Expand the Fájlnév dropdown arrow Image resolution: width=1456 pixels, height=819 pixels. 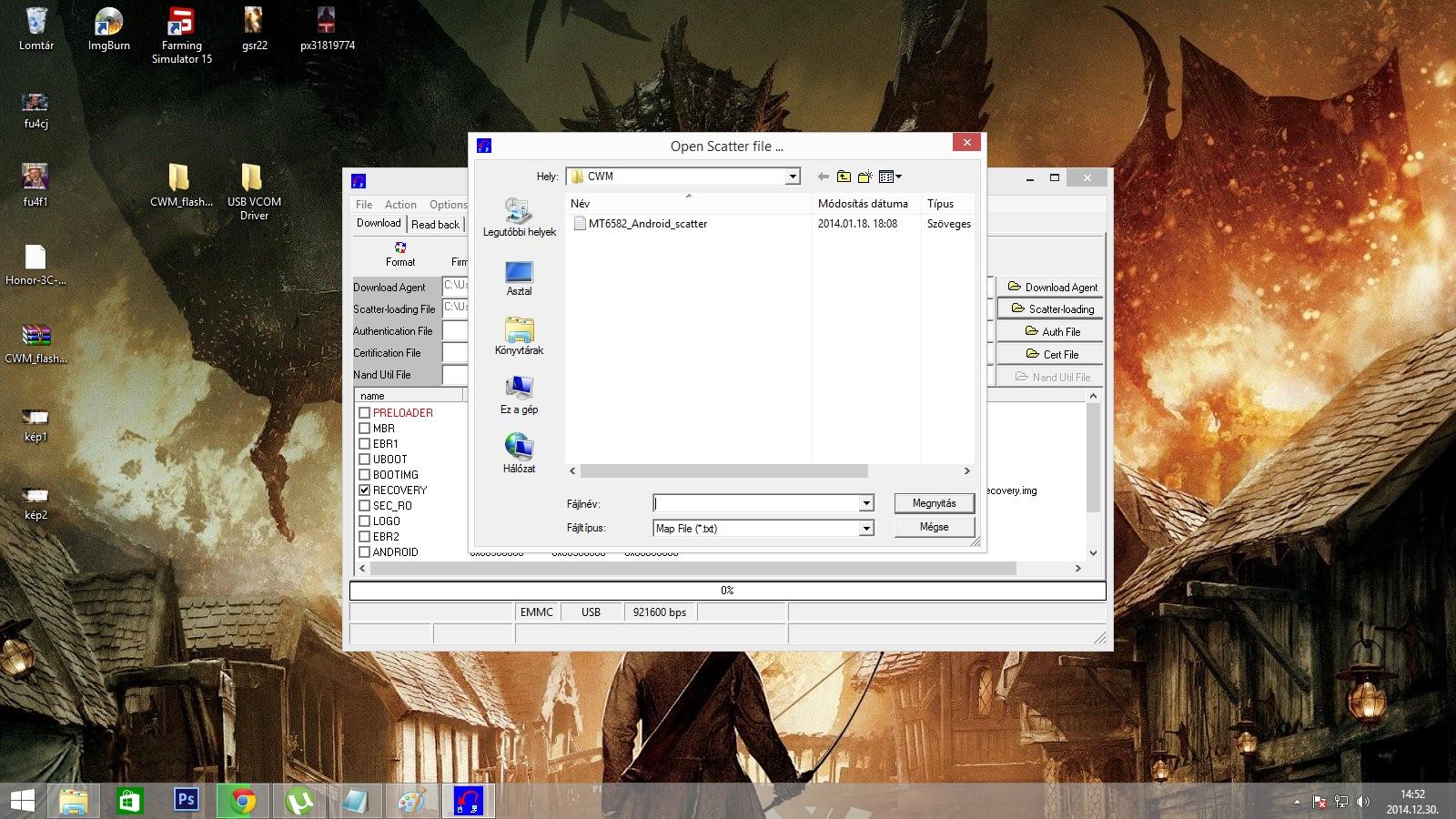(x=866, y=503)
